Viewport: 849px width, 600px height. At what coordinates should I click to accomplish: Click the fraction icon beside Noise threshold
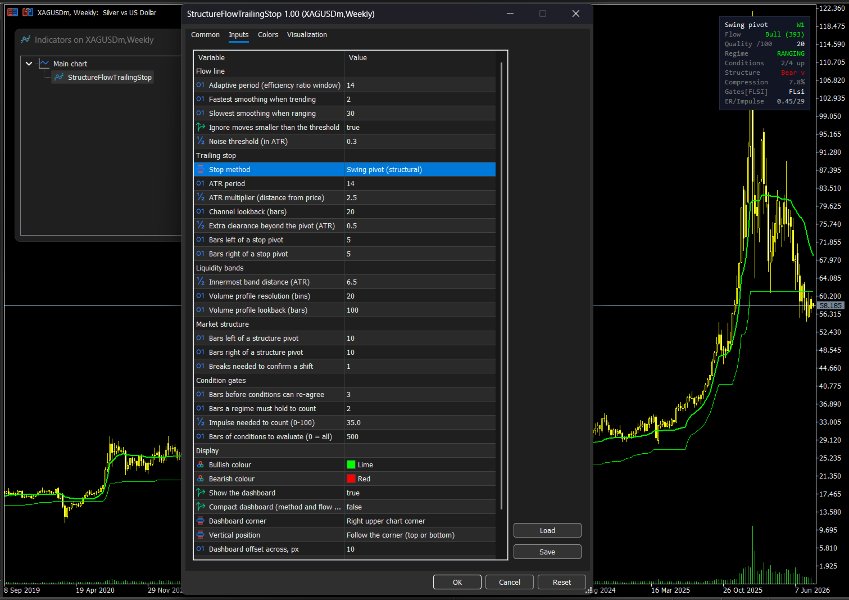tap(201, 141)
